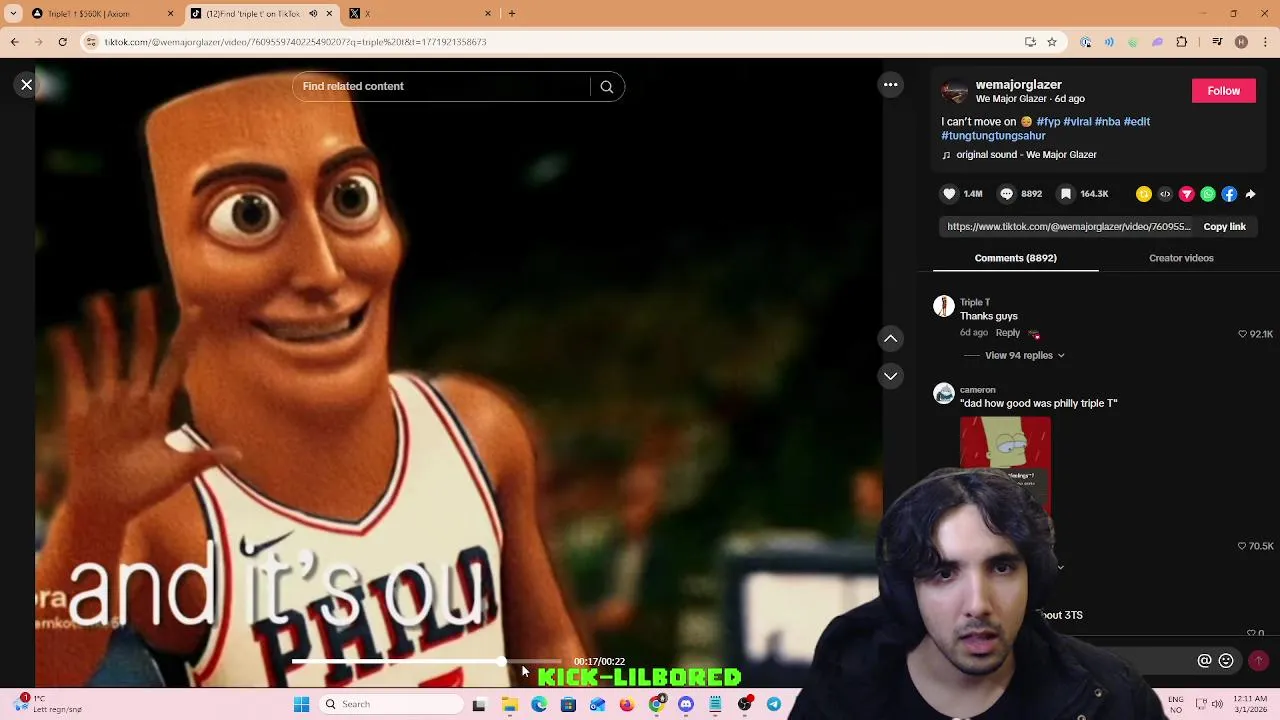Open Discord from taskbar

click(x=686, y=705)
